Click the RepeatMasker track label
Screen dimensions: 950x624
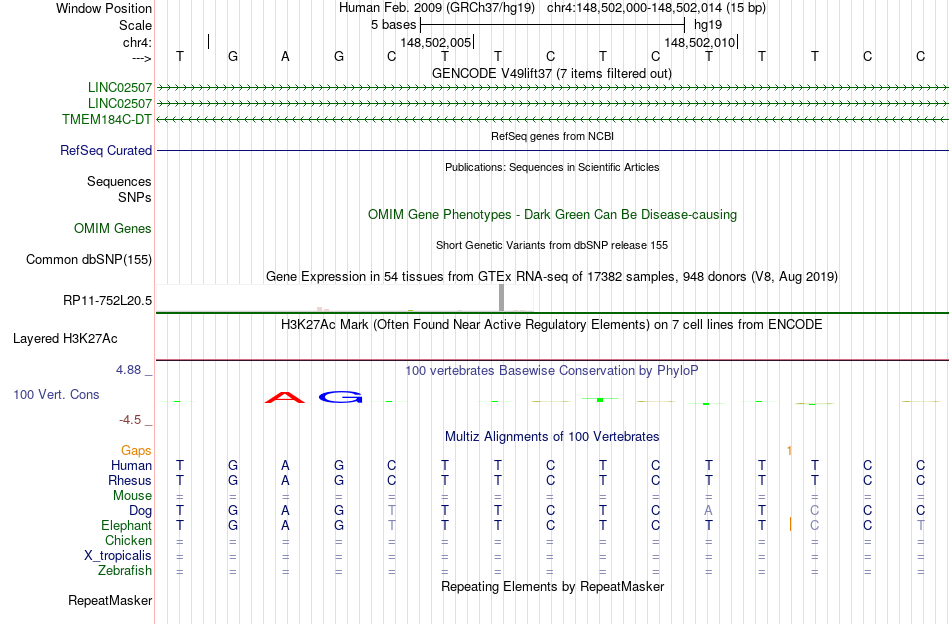coord(110,600)
